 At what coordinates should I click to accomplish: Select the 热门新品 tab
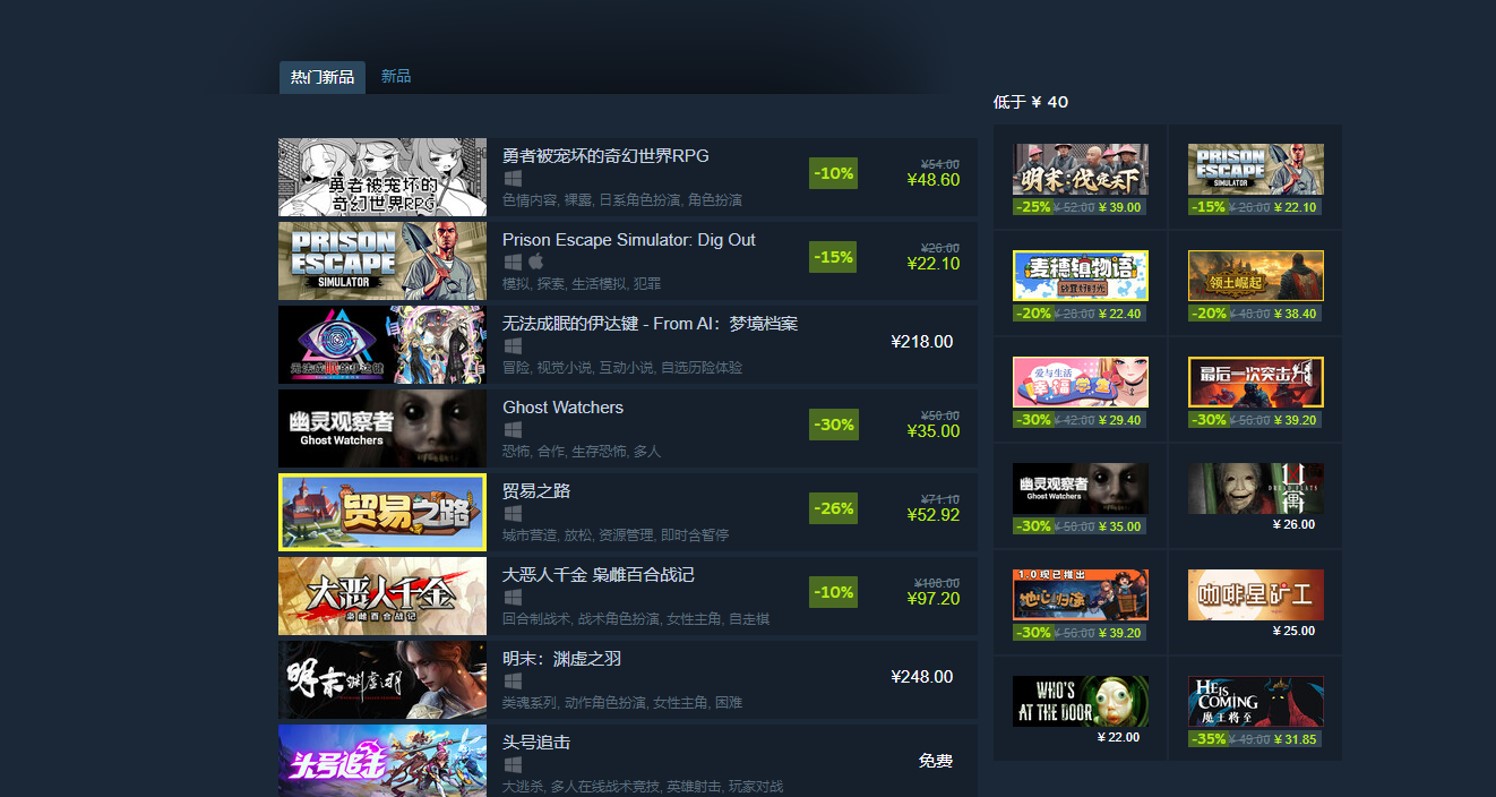(322, 77)
